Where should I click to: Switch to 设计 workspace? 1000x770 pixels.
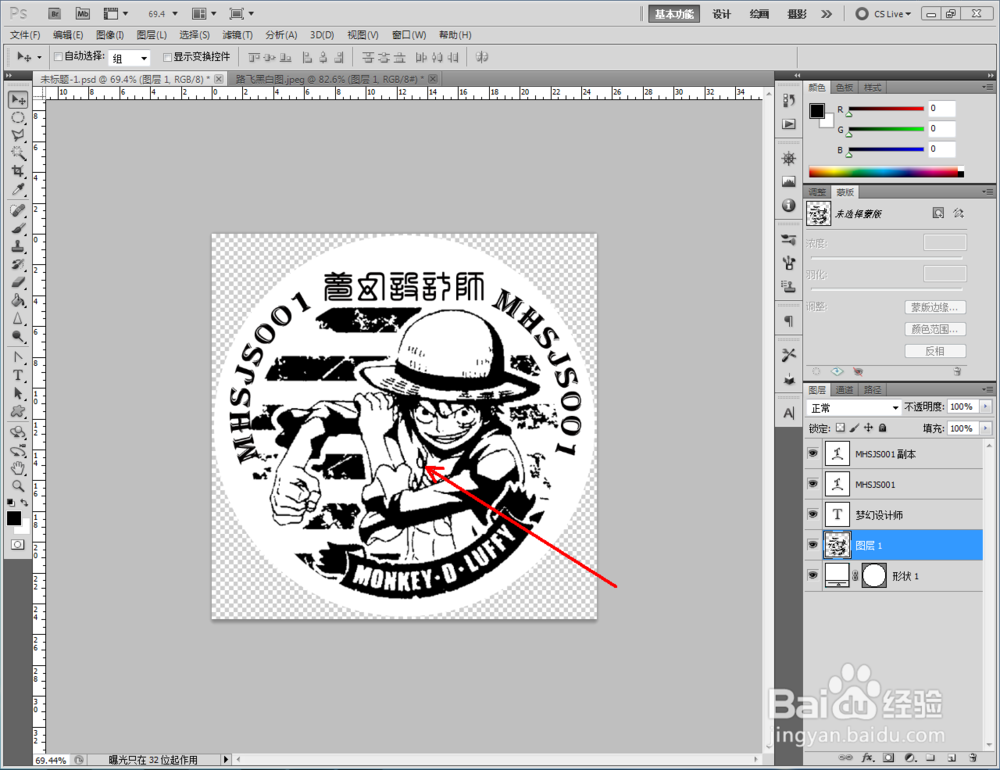pos(721,13)
